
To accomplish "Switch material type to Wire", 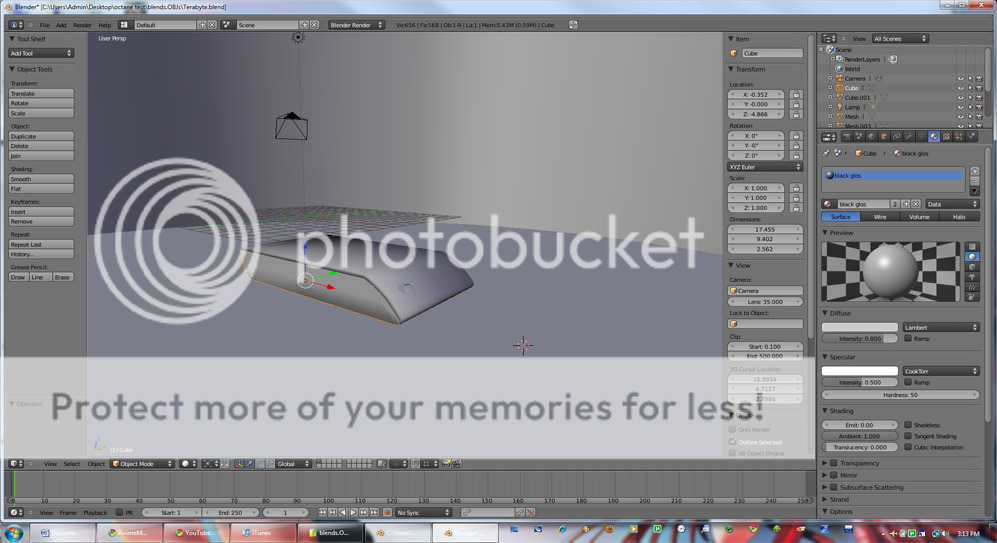I will point(880,217).
